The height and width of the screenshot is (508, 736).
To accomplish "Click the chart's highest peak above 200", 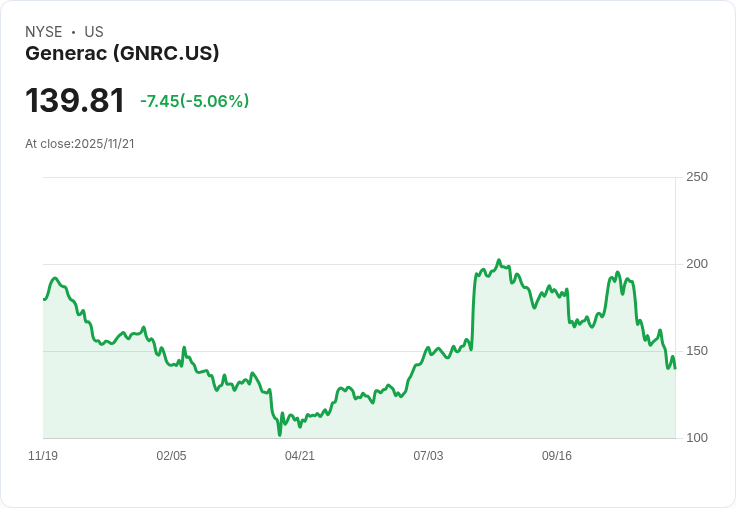I will 498,260.
